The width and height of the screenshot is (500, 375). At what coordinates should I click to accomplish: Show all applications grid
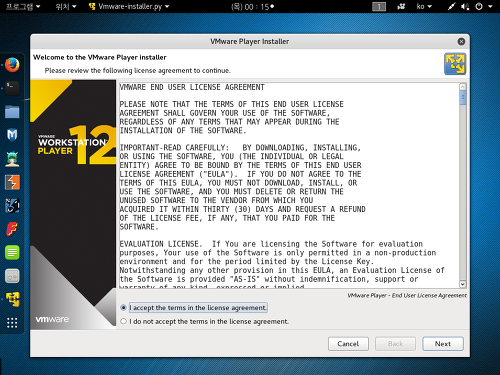(x=12, y=323)
